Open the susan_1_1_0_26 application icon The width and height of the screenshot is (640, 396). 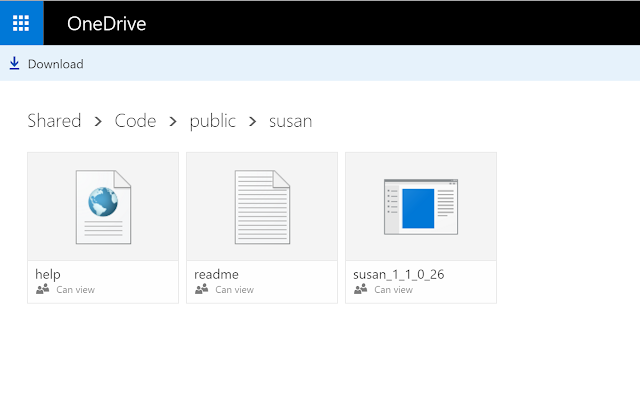click(421, 207)
